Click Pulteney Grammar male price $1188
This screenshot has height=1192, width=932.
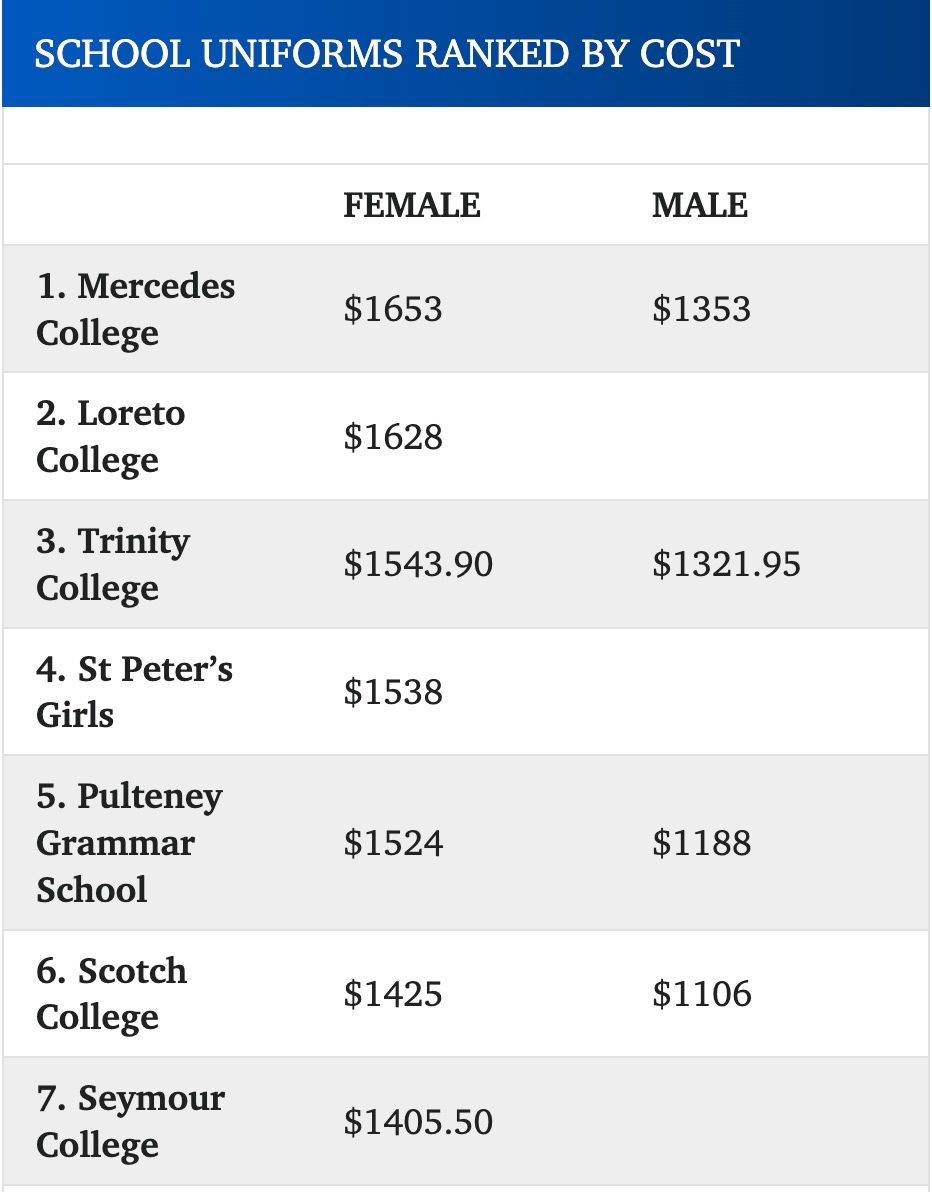pos(701,843)
